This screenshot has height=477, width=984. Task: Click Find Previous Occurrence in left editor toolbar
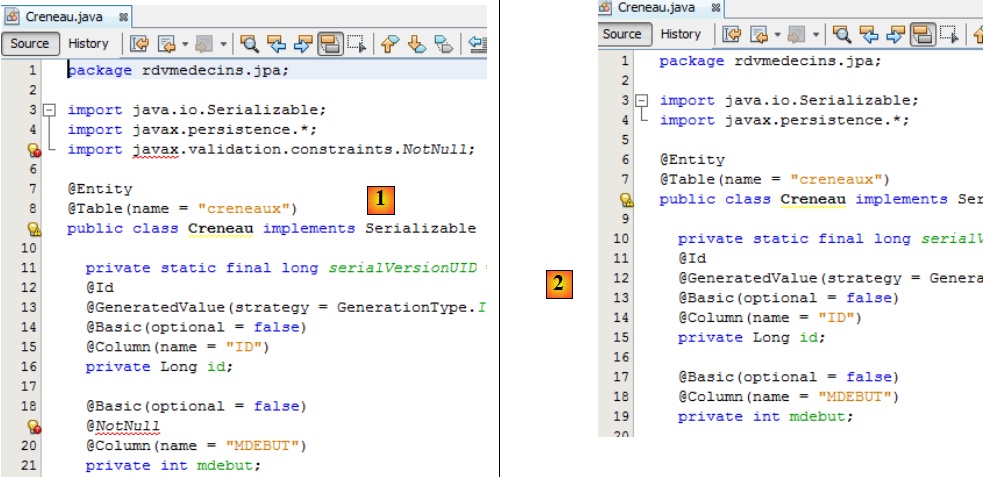[x=276, y=44]
